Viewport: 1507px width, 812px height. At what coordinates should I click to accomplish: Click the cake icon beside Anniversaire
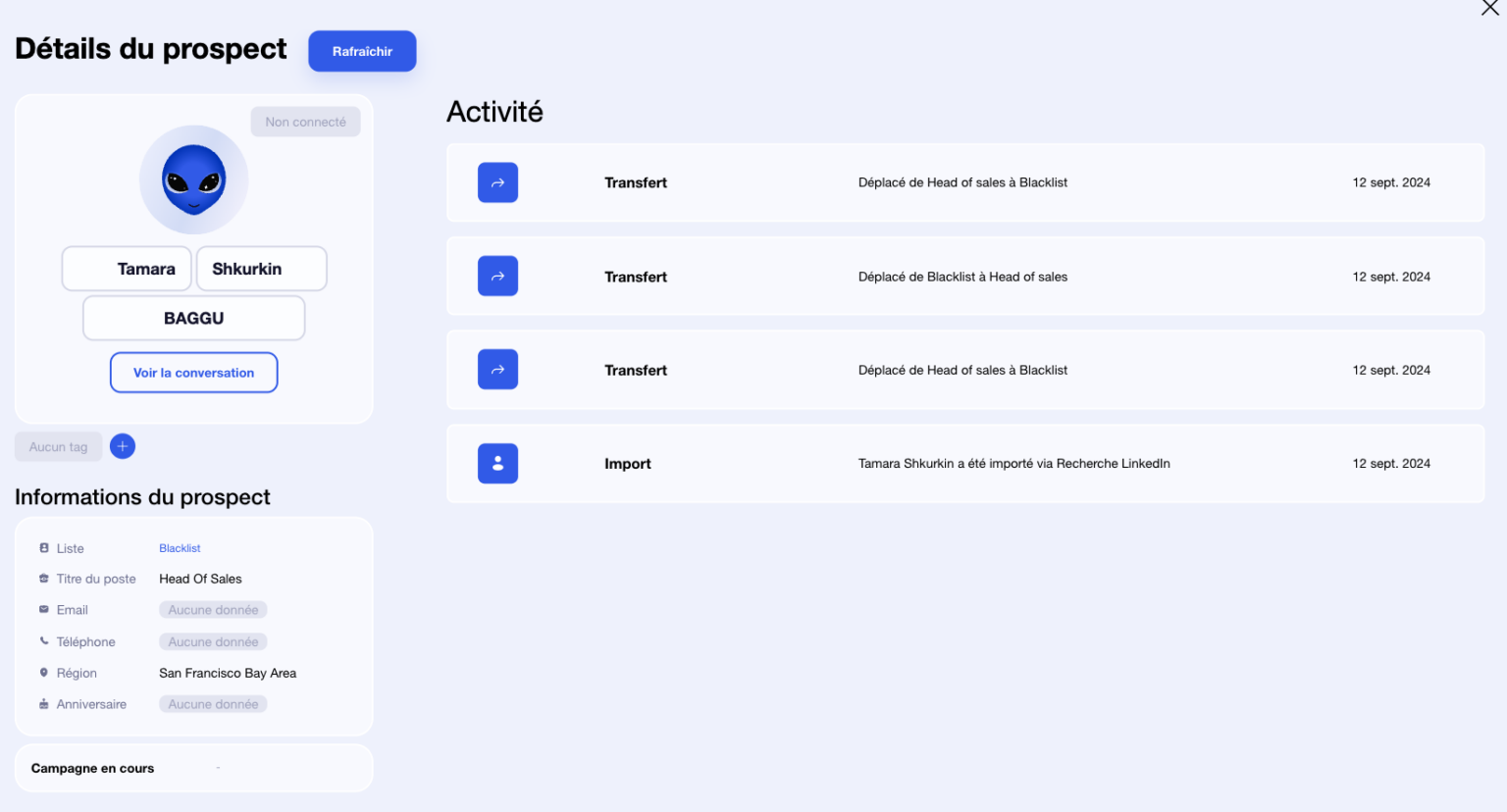pyautogui.click(x=44, y=704)
